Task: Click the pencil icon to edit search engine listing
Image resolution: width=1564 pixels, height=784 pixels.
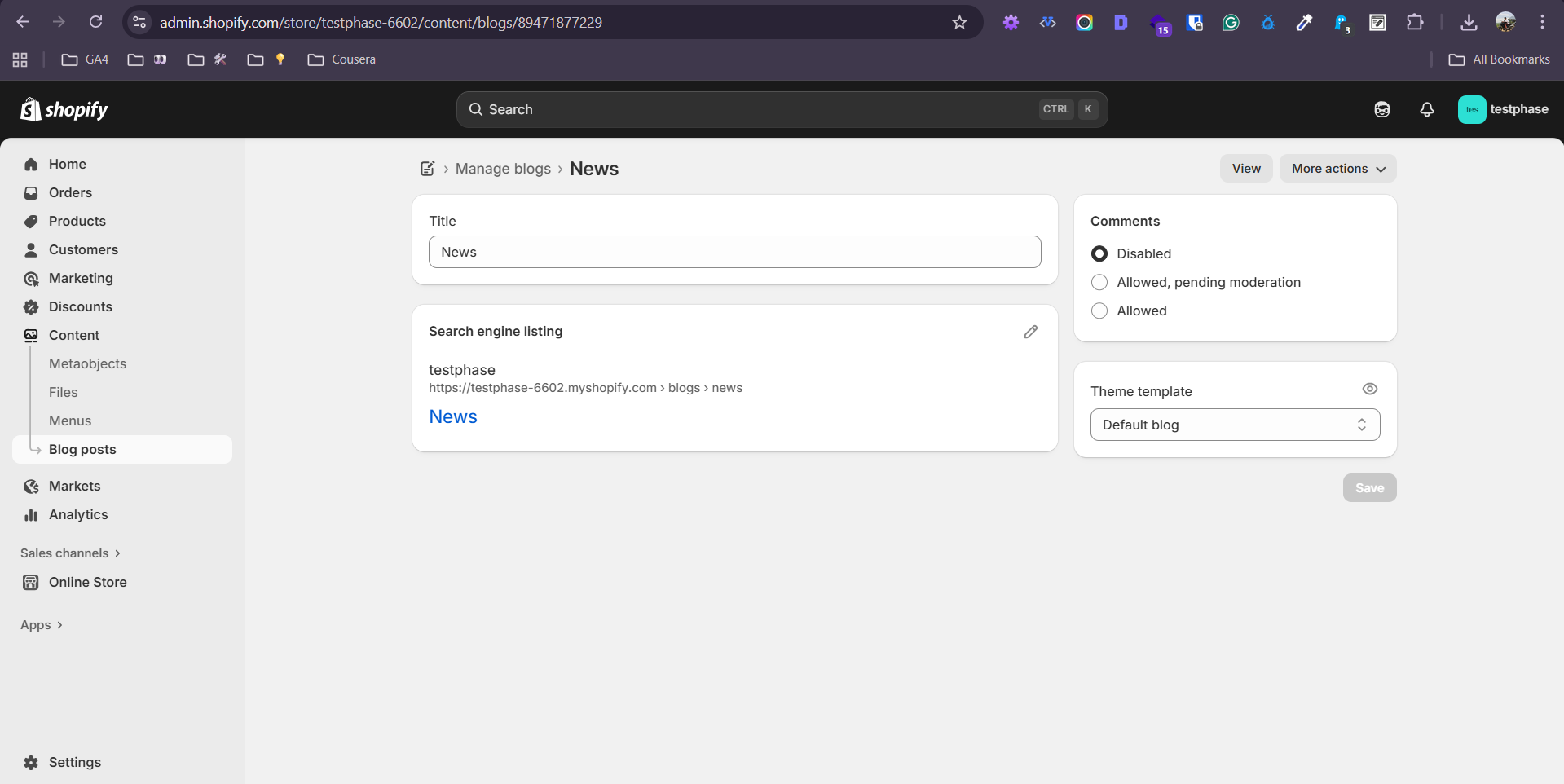Action: [1030, 332]
